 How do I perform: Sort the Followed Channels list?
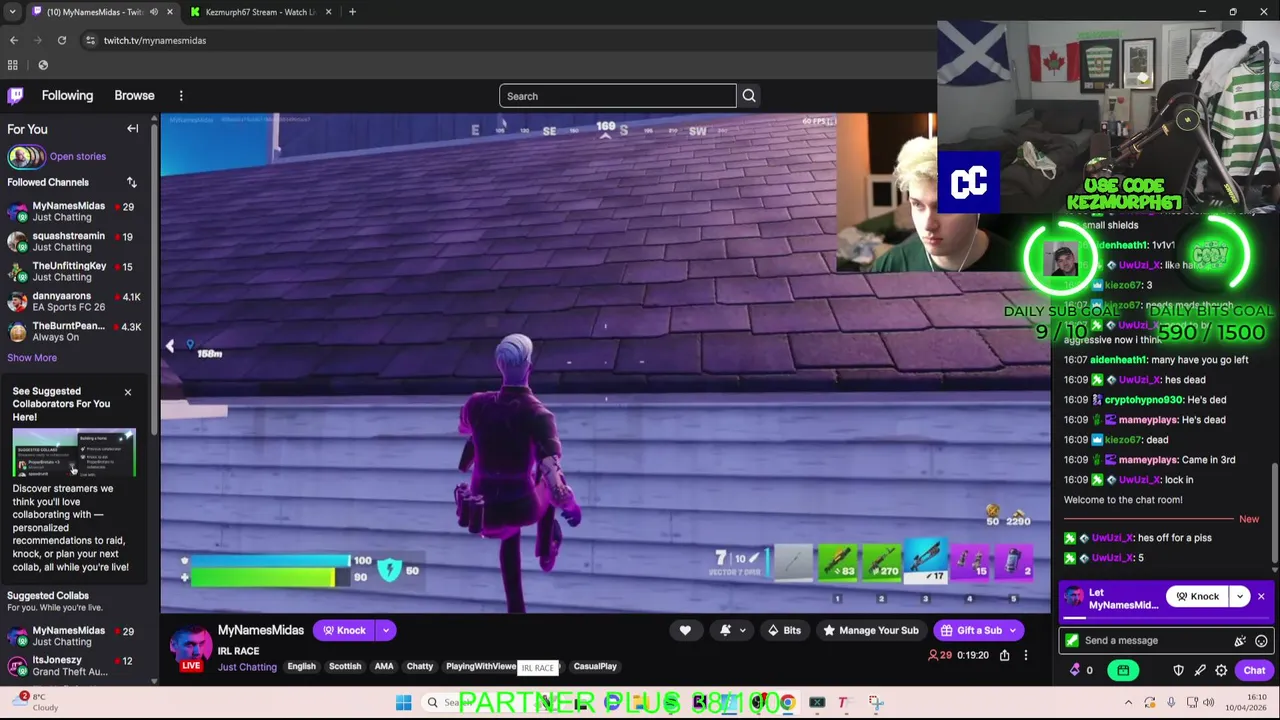pos(131,182)
